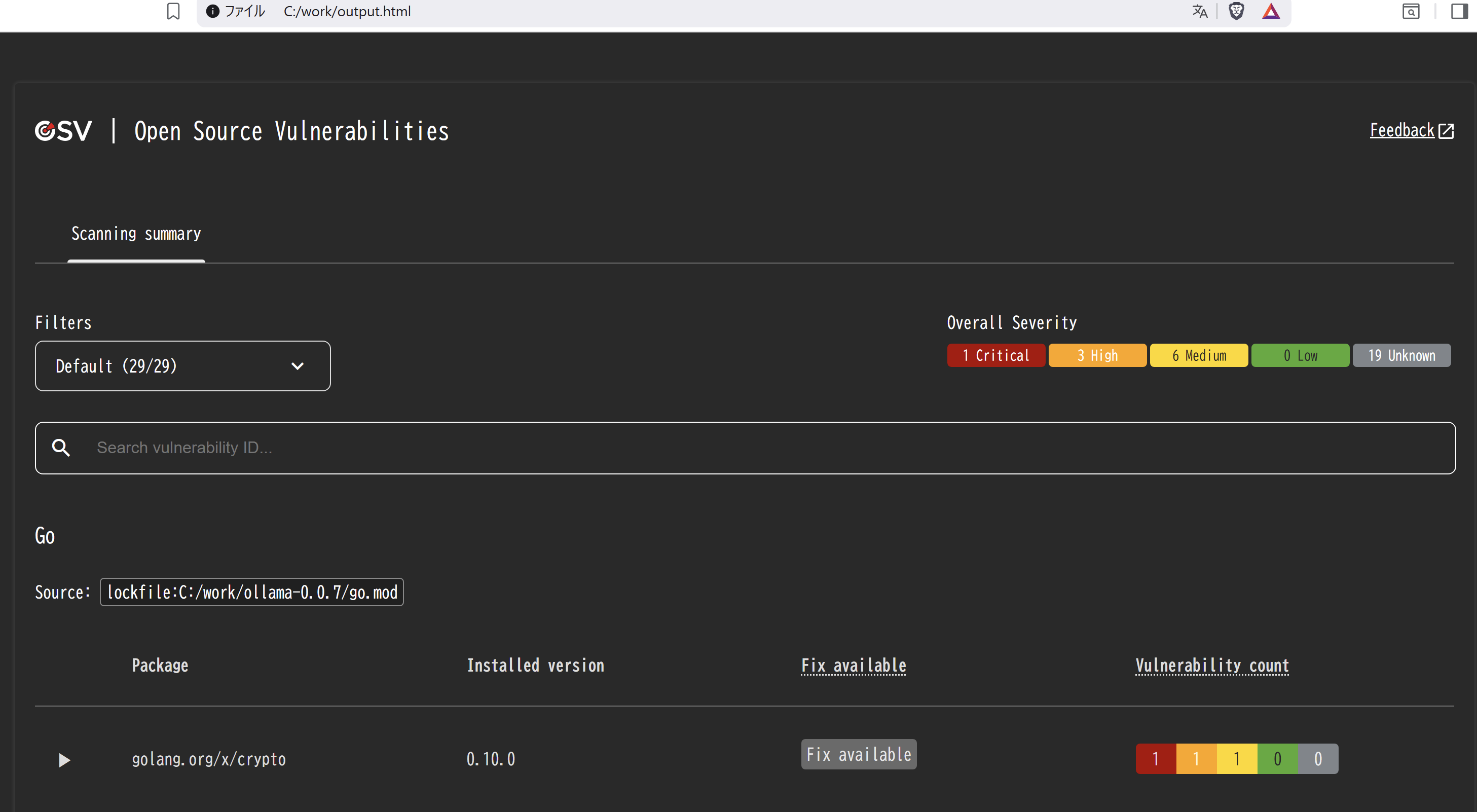
Task: Click the filter dropdown chevron arrow
Action: click(297, 366)
